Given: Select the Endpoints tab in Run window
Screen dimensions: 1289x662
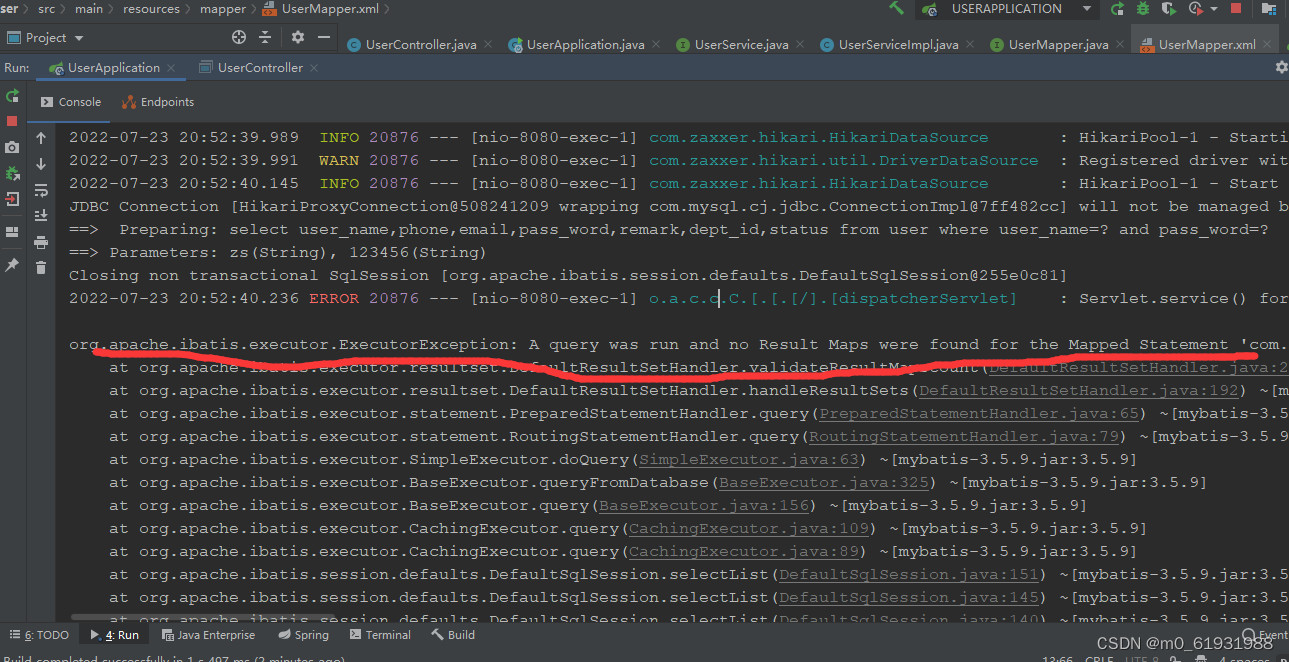Looking at the screenshot, I should 166,102.
